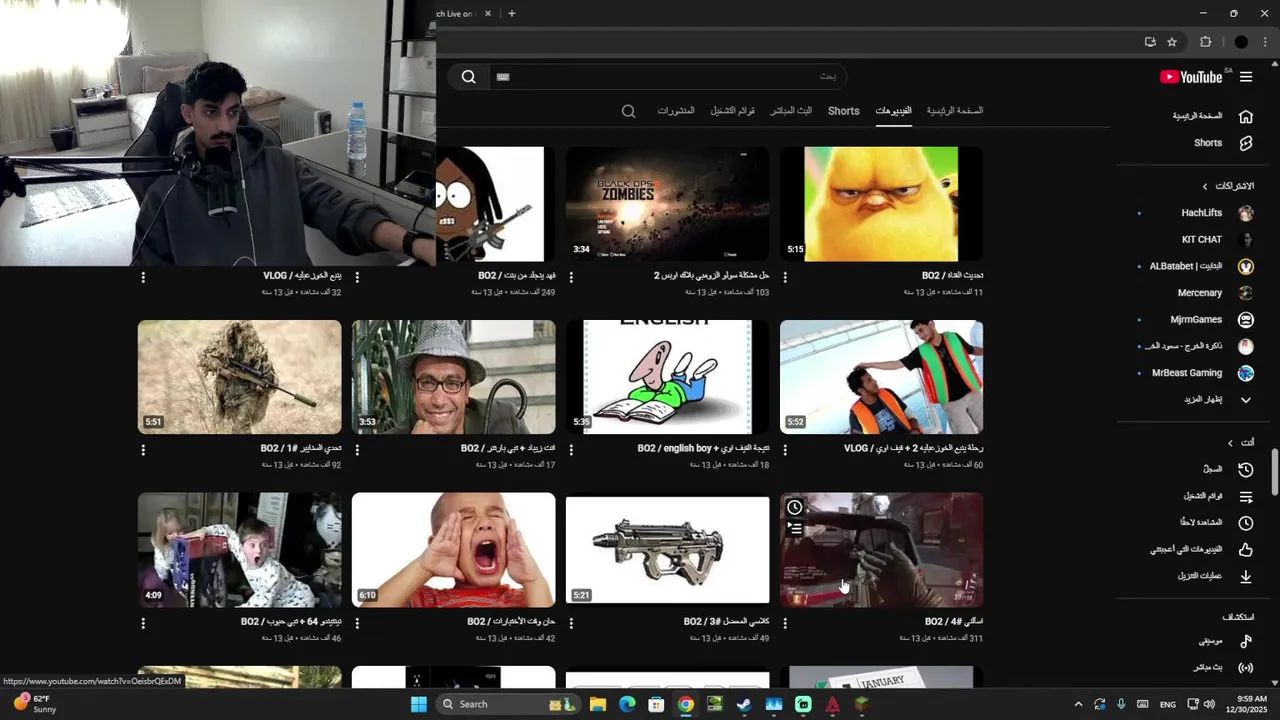Open the Live broadcast icon under Explore
1280x720 pixels.
click(1246, 667)
